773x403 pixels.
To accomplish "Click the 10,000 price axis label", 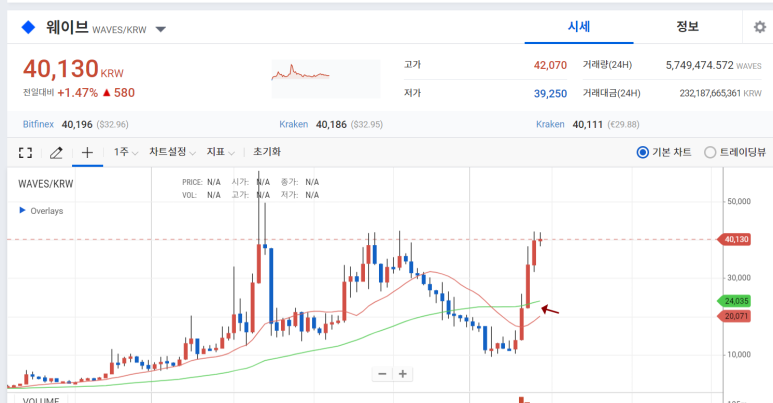I will pyautogui.click(x=739, y=354).
